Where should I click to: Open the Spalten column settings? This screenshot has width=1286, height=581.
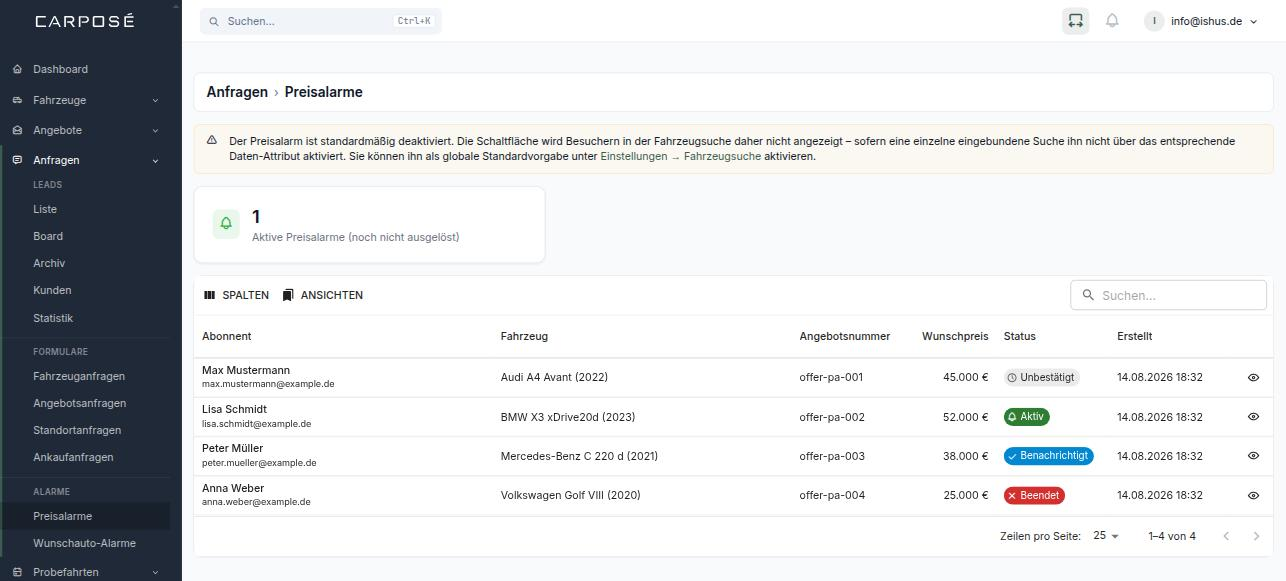tap(236, 295)
